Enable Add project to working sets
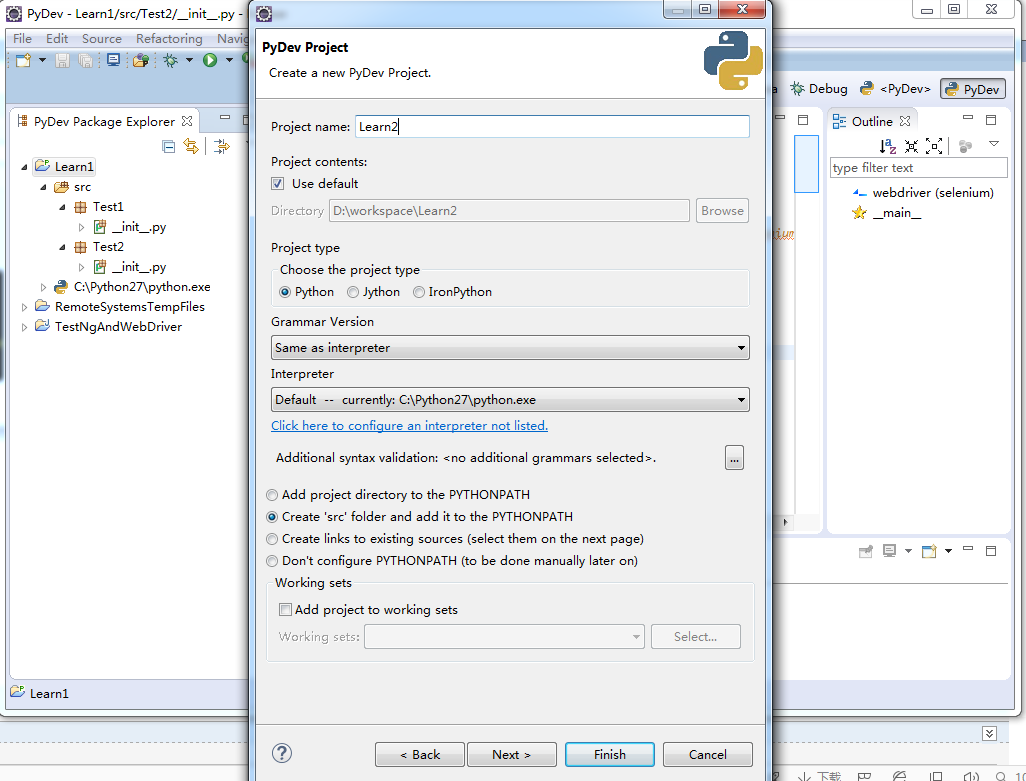Image resolution: width=1026 pixels, height=781 pixels. (x=285, y=610)
